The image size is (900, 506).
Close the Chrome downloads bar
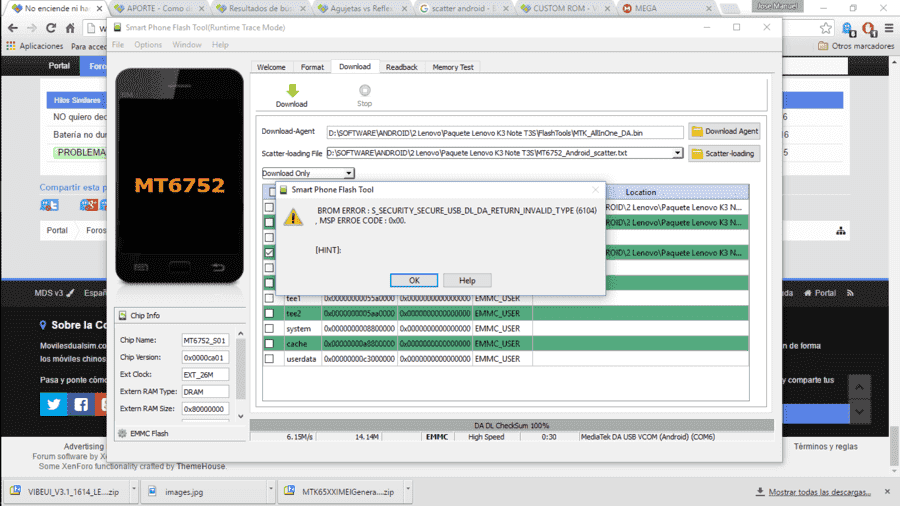[x=887, y=492]
